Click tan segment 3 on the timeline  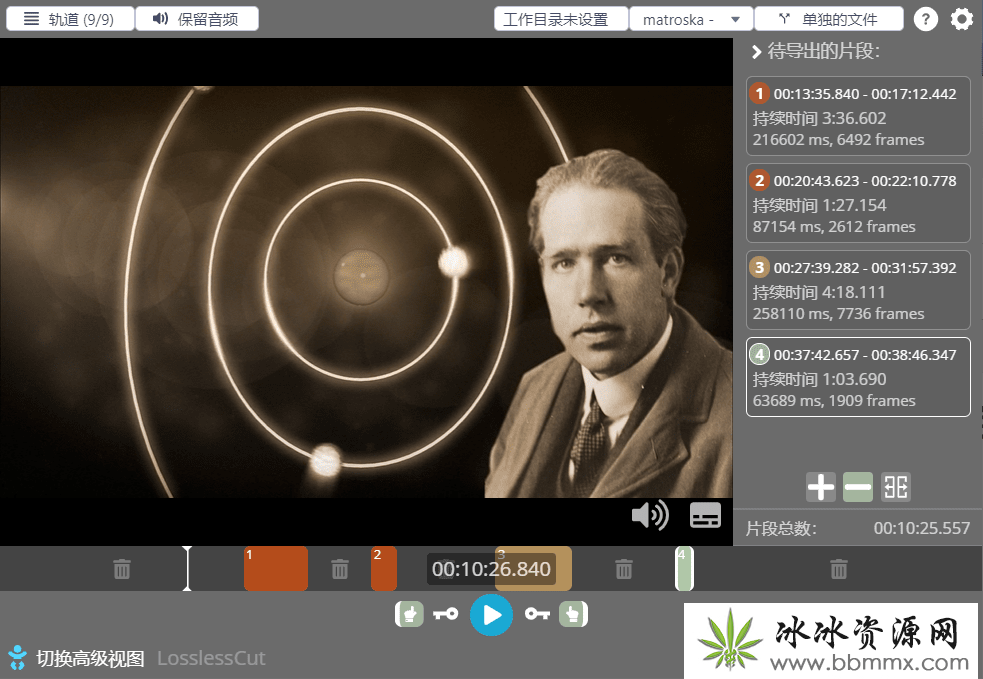pyautogui.click(x=534, y=569)
